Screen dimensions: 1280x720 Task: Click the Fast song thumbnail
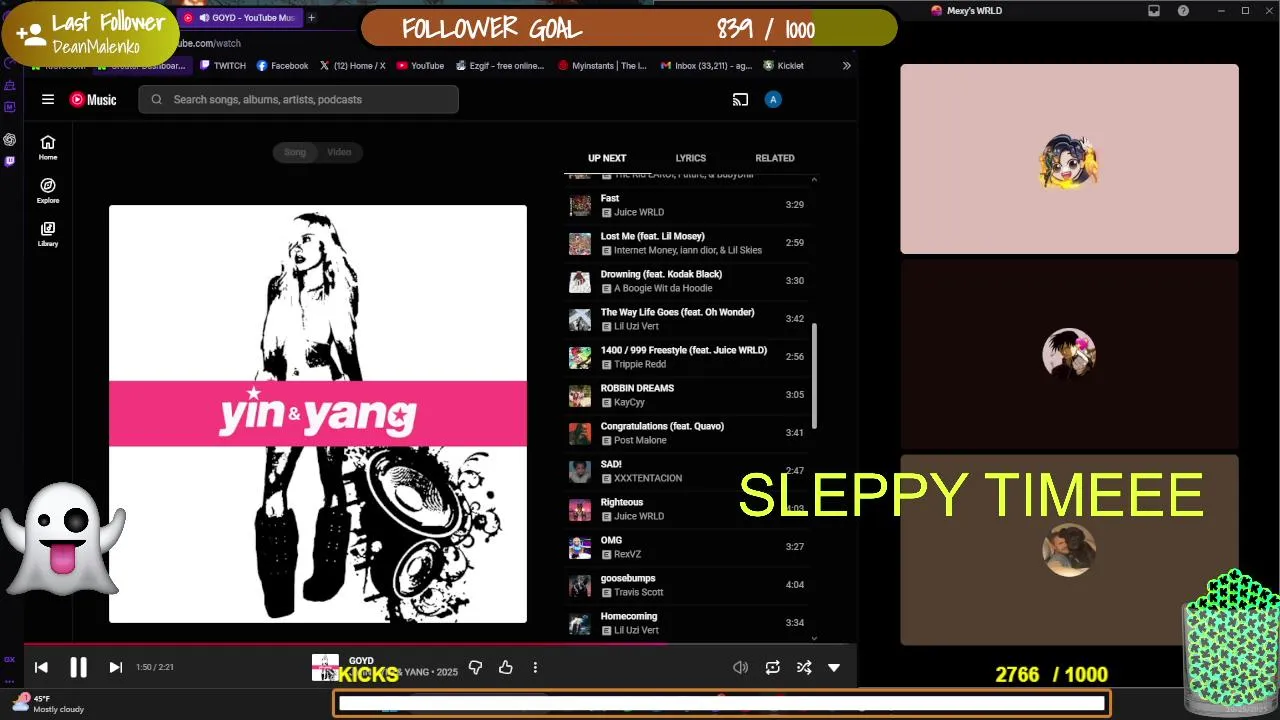580,205
